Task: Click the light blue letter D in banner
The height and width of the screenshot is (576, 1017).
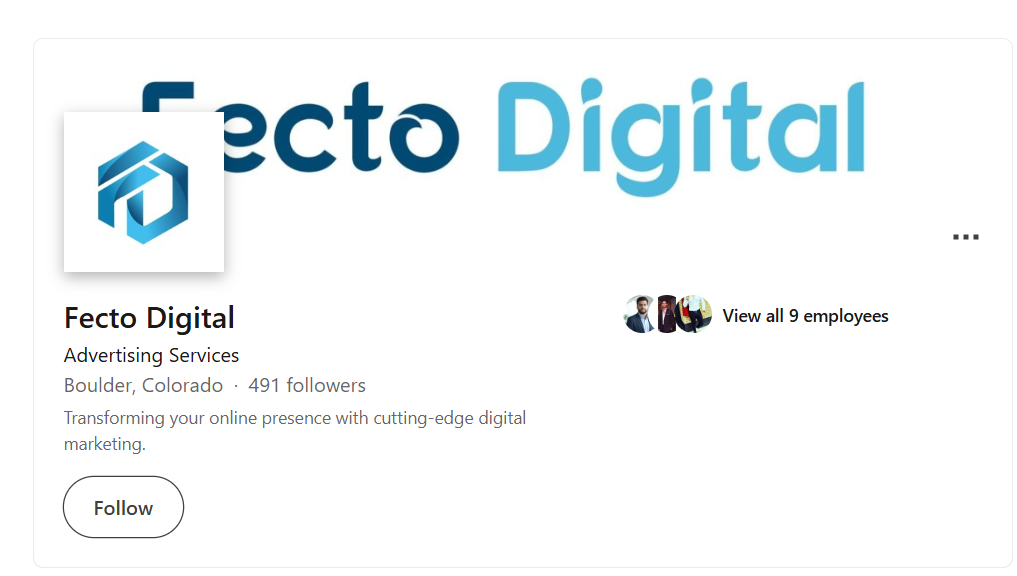Action: (536, 125)
